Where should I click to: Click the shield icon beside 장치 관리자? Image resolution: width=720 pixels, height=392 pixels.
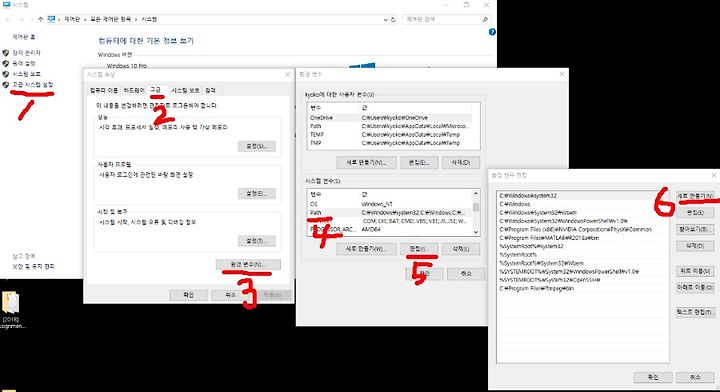6,53
